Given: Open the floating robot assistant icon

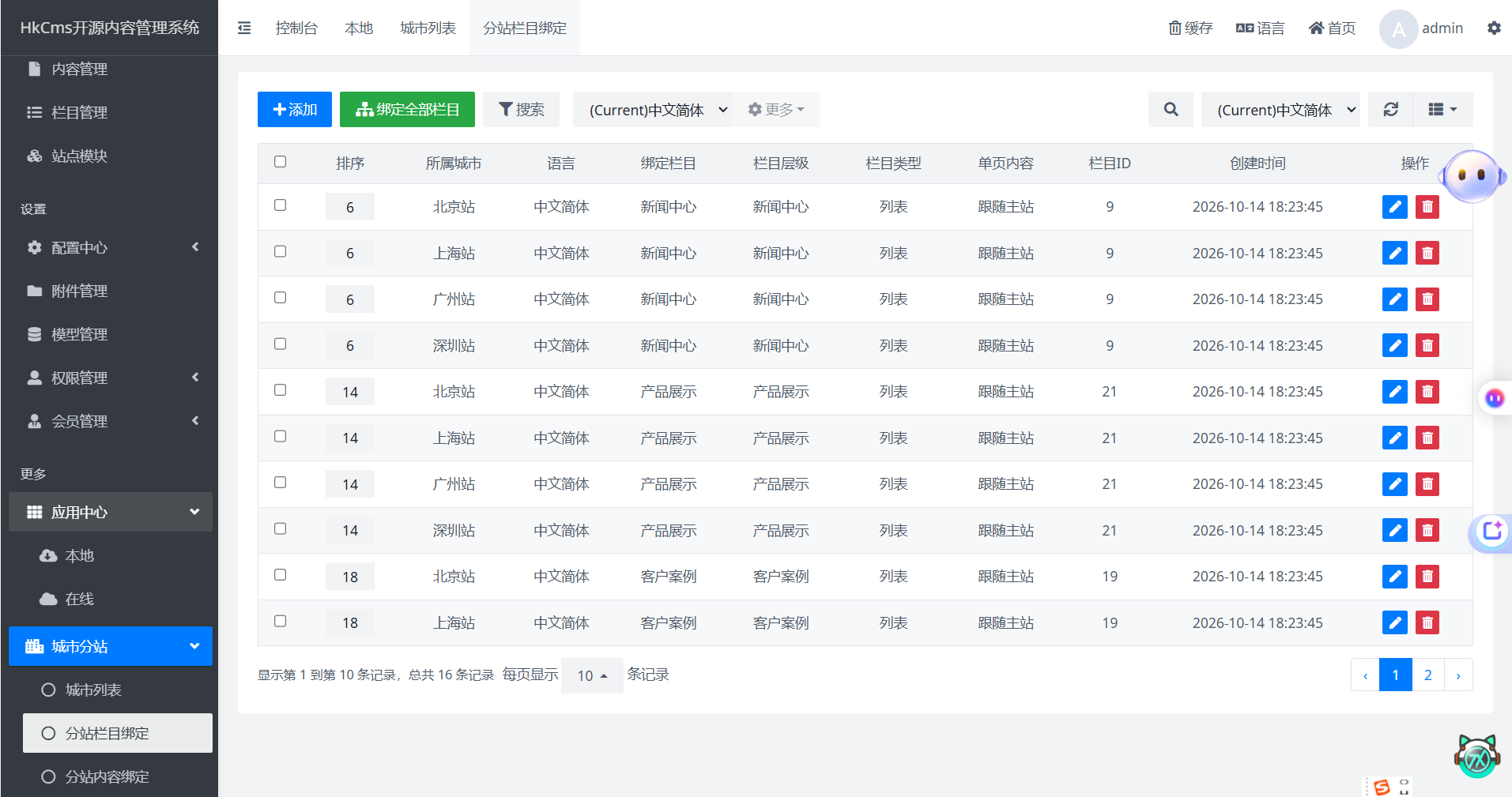Looking at the screenshot, I should 1472,176.
